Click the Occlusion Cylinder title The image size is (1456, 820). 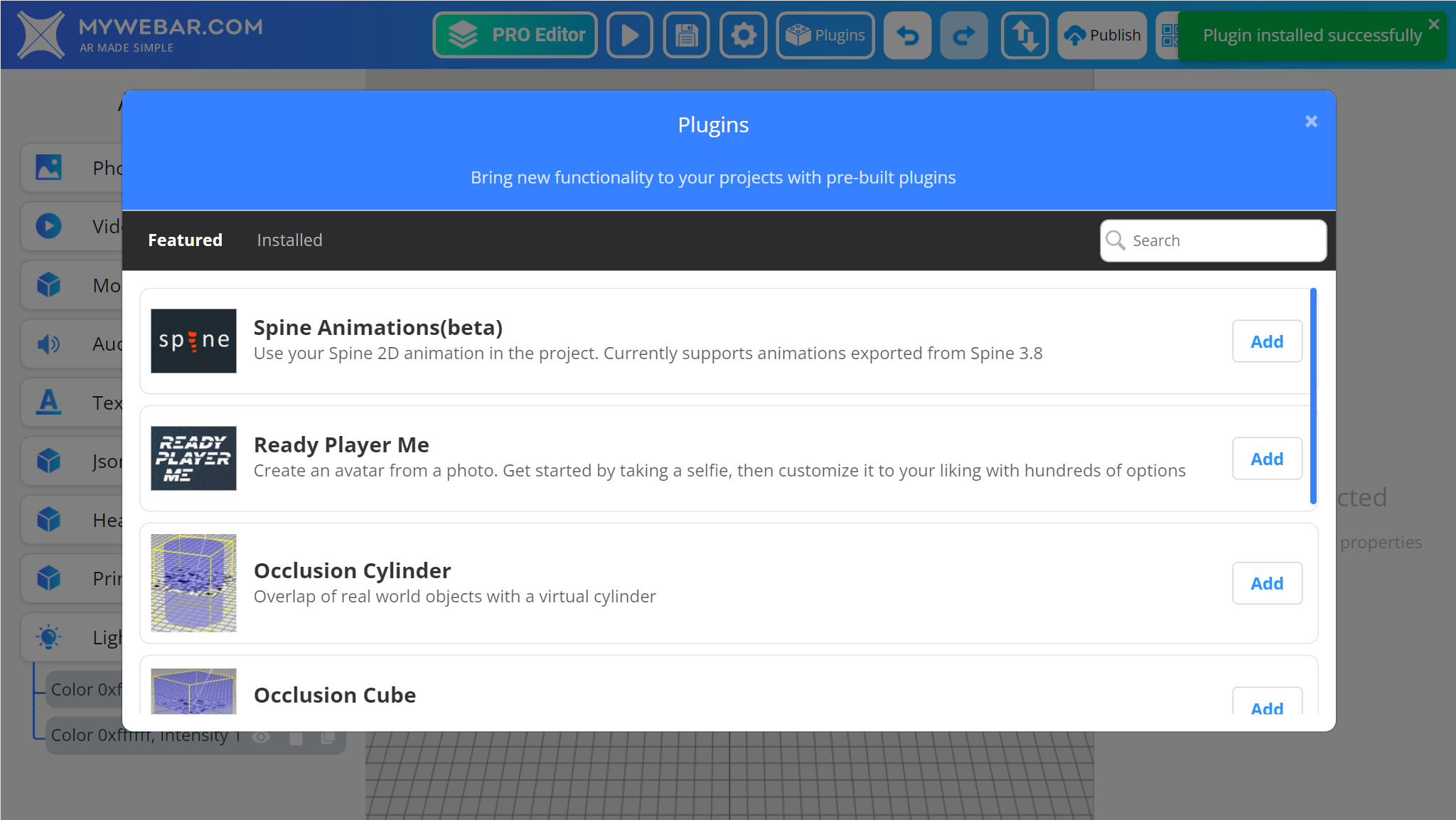353,571
